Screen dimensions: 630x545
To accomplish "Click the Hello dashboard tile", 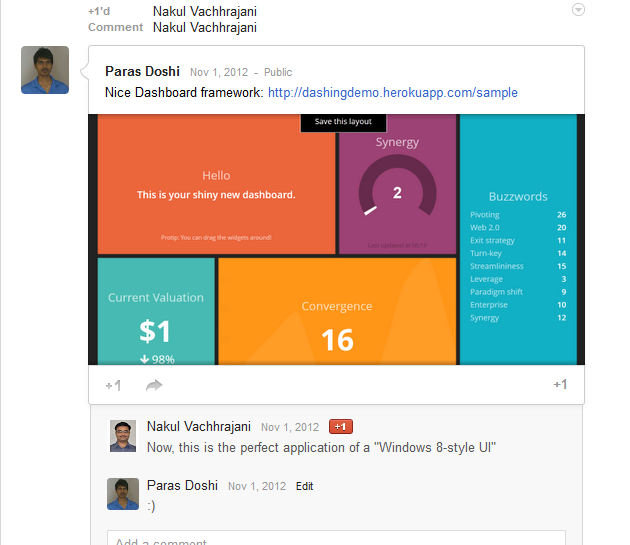I will point(216,184).
